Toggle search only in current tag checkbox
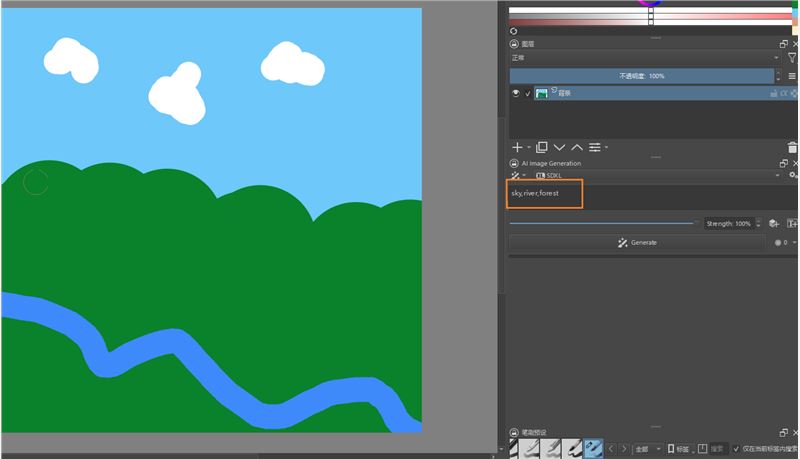This screenshot has height=459, width=800. click(x=737, y=449)
